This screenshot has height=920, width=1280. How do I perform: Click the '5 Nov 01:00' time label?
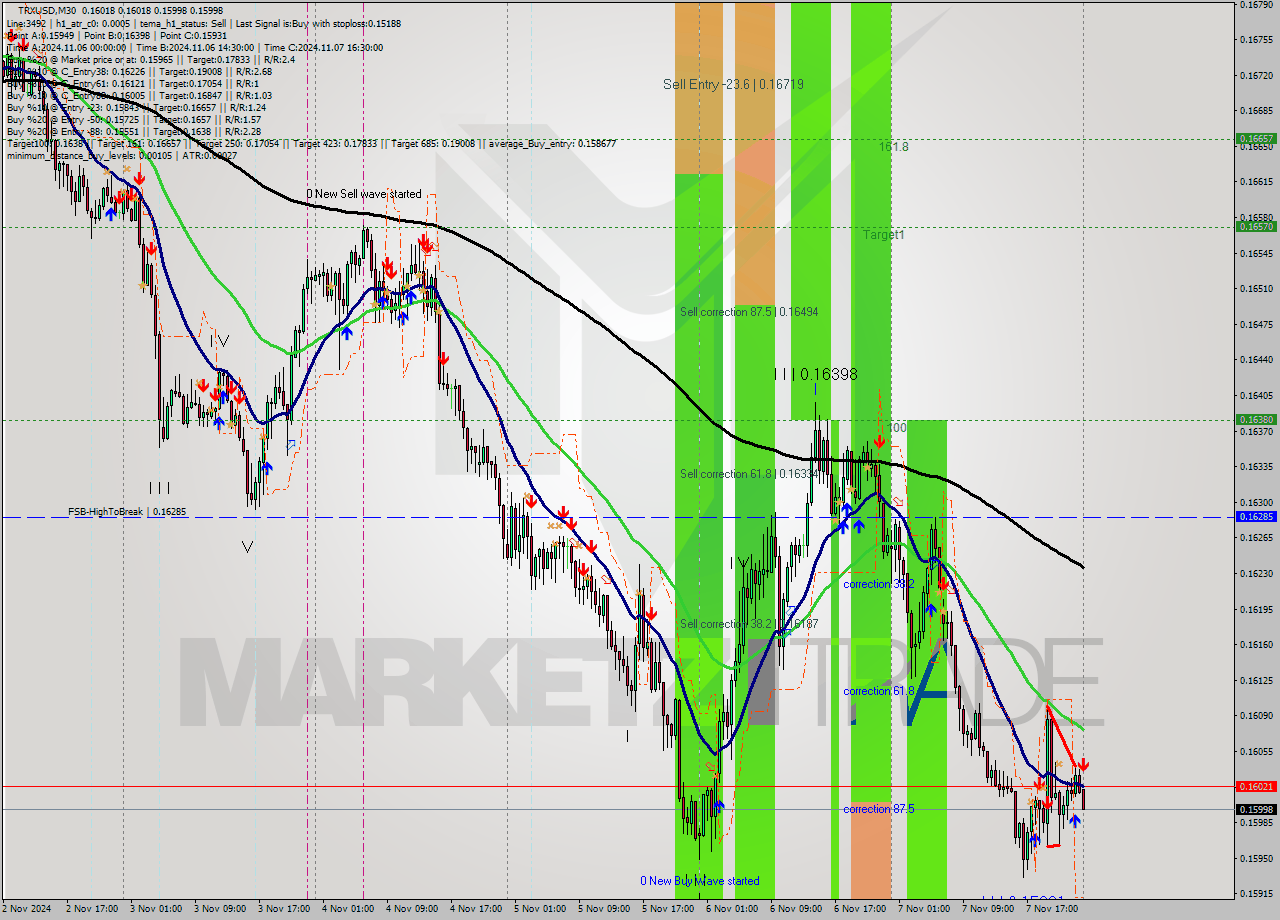tap(540, 909)
